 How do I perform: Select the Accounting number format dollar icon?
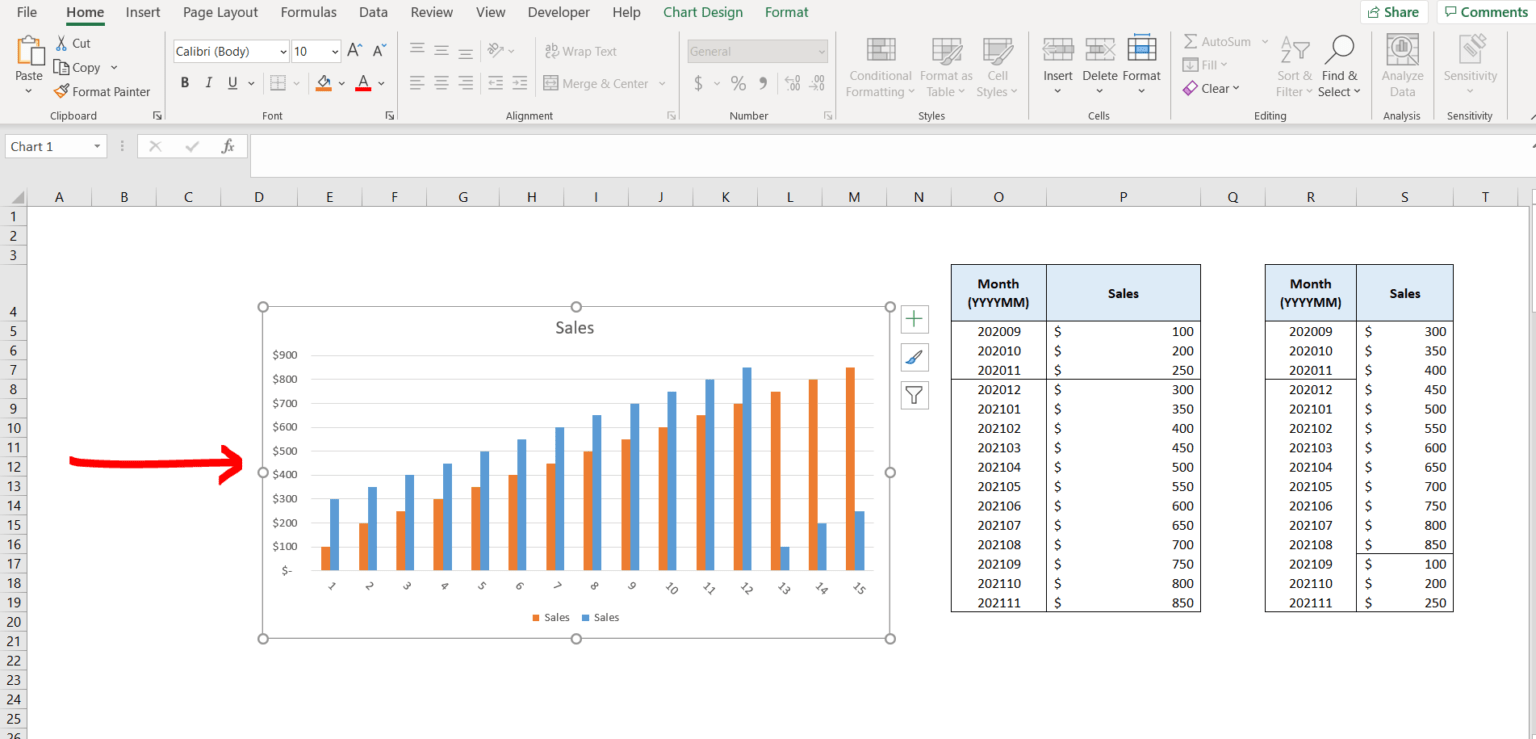click(698, 83)
